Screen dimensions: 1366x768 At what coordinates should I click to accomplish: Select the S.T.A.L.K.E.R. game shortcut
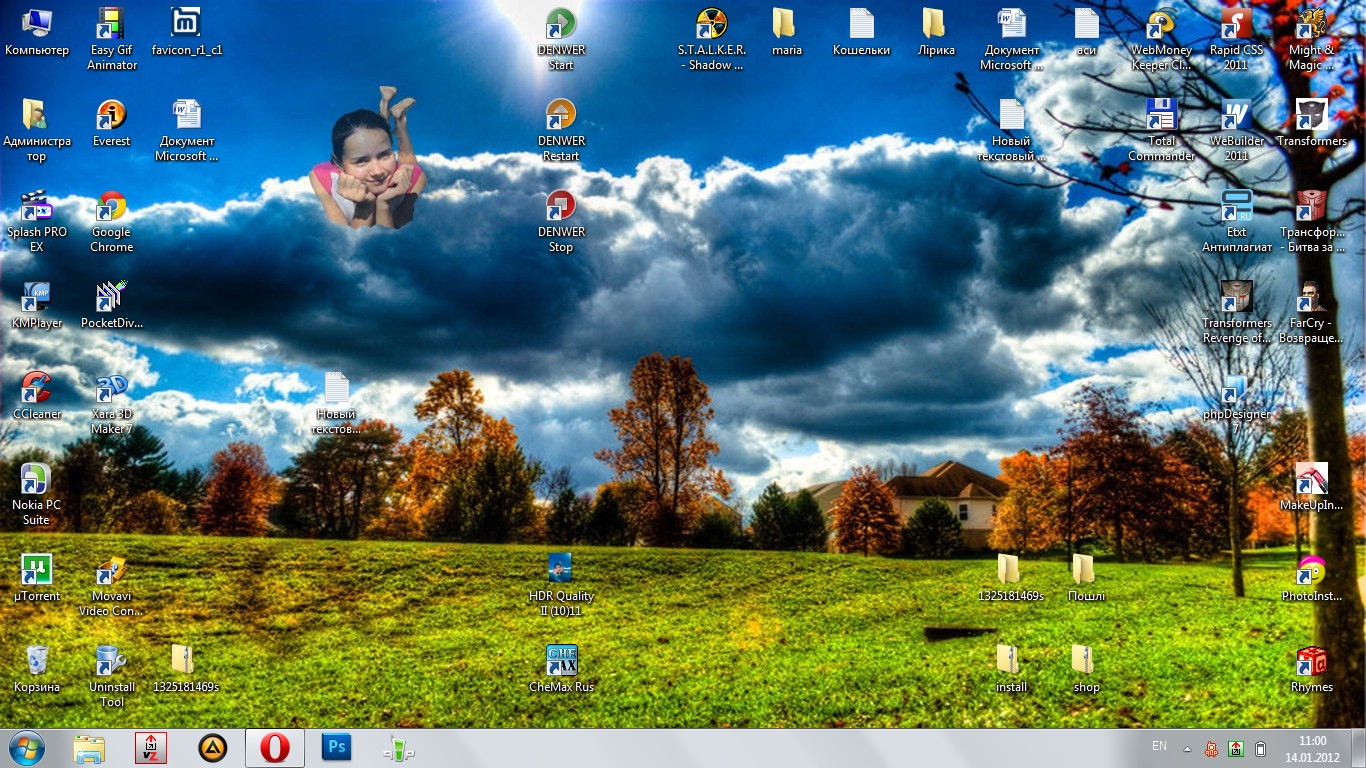pyautogui.click(x=711, y=24)
